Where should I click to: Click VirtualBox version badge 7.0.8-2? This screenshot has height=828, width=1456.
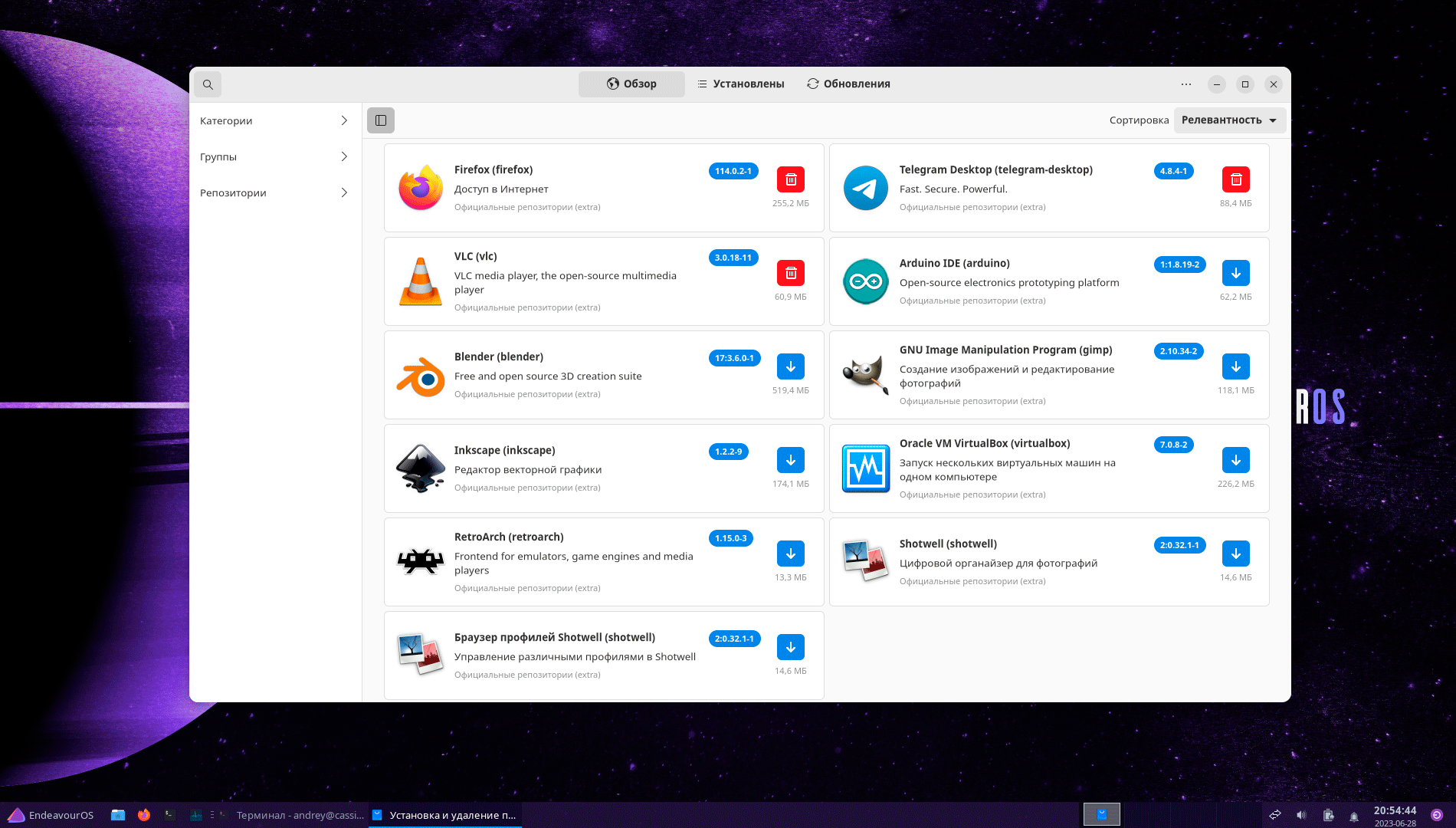[x=1173, y=445]
